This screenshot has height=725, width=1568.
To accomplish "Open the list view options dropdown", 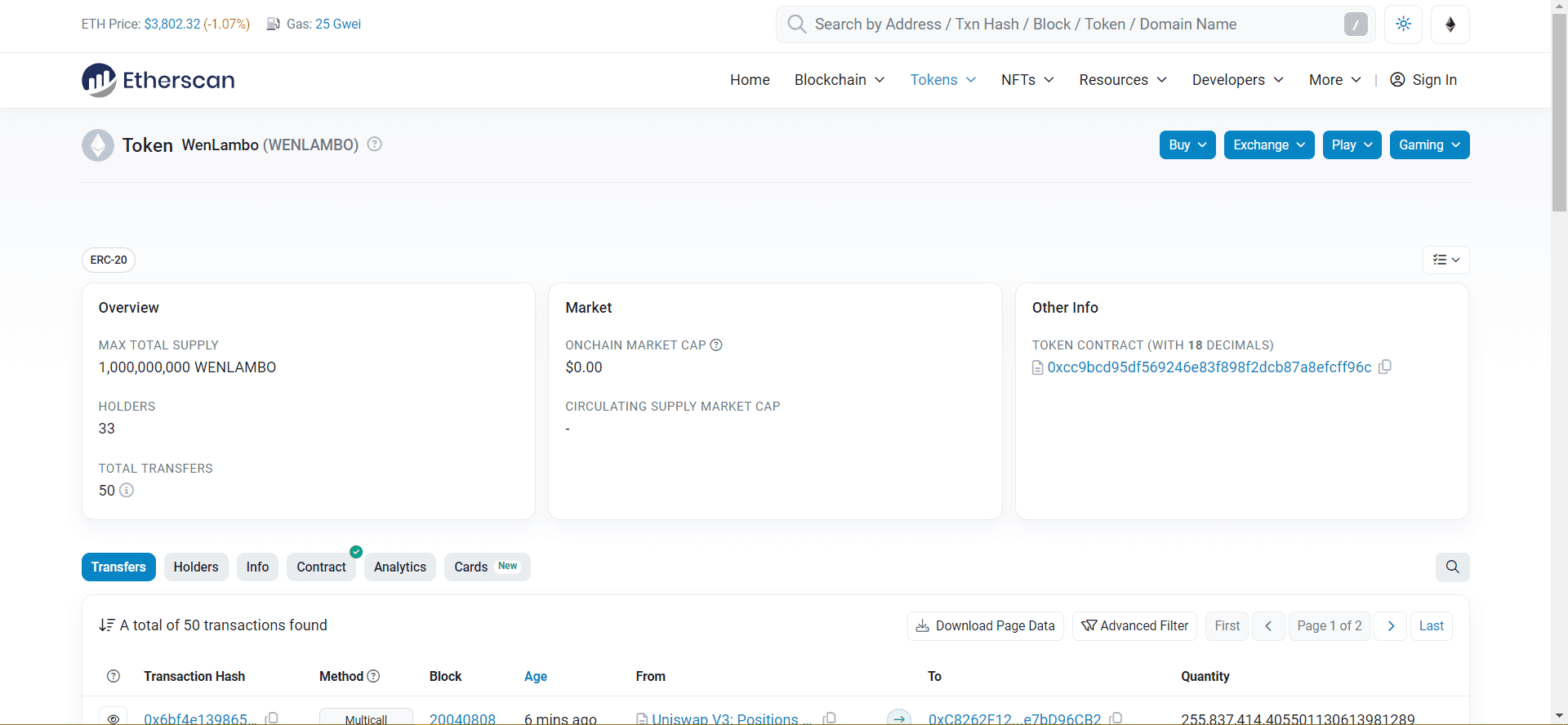I will tap(1446, 260).
